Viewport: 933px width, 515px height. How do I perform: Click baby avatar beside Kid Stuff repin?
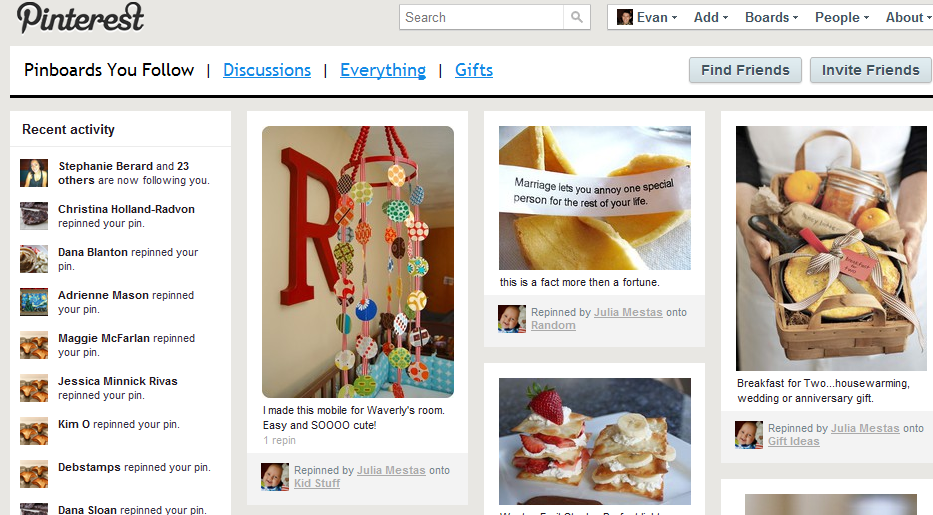275,477
